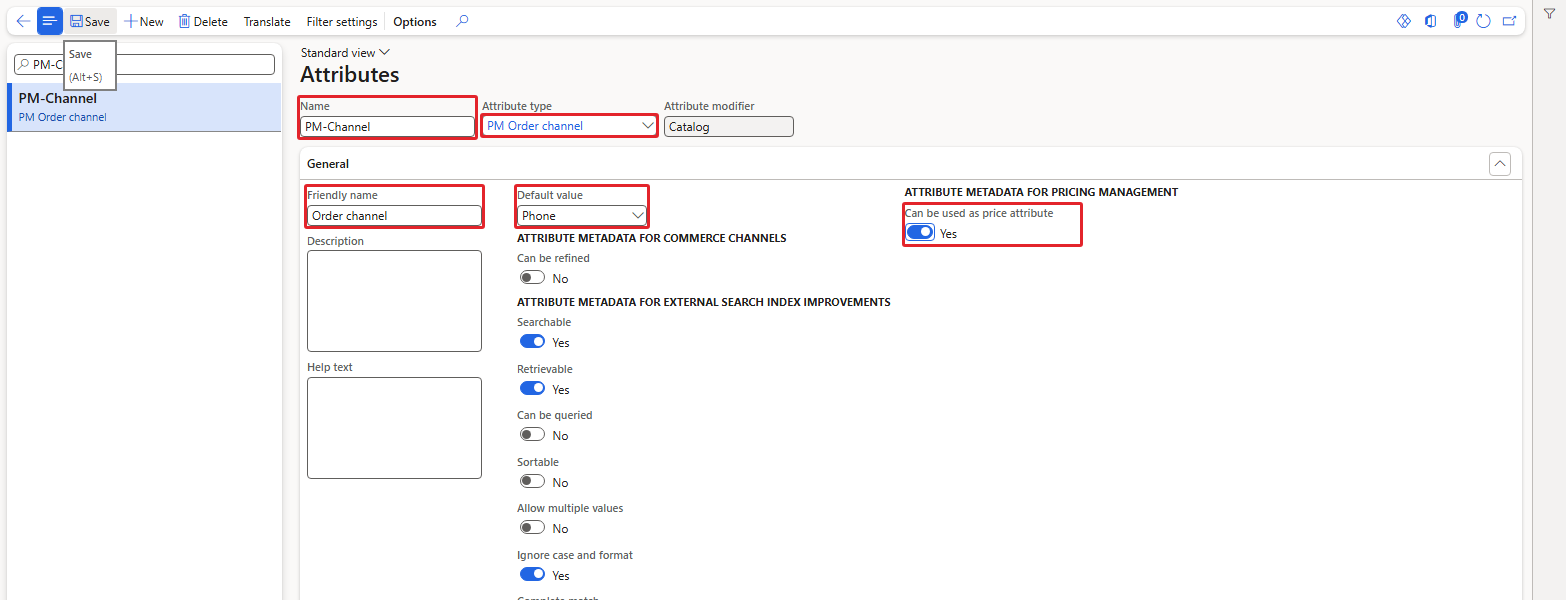1566x600 pixels.
Task: Toggle the Retrievable switch
Action: (532, 389)
